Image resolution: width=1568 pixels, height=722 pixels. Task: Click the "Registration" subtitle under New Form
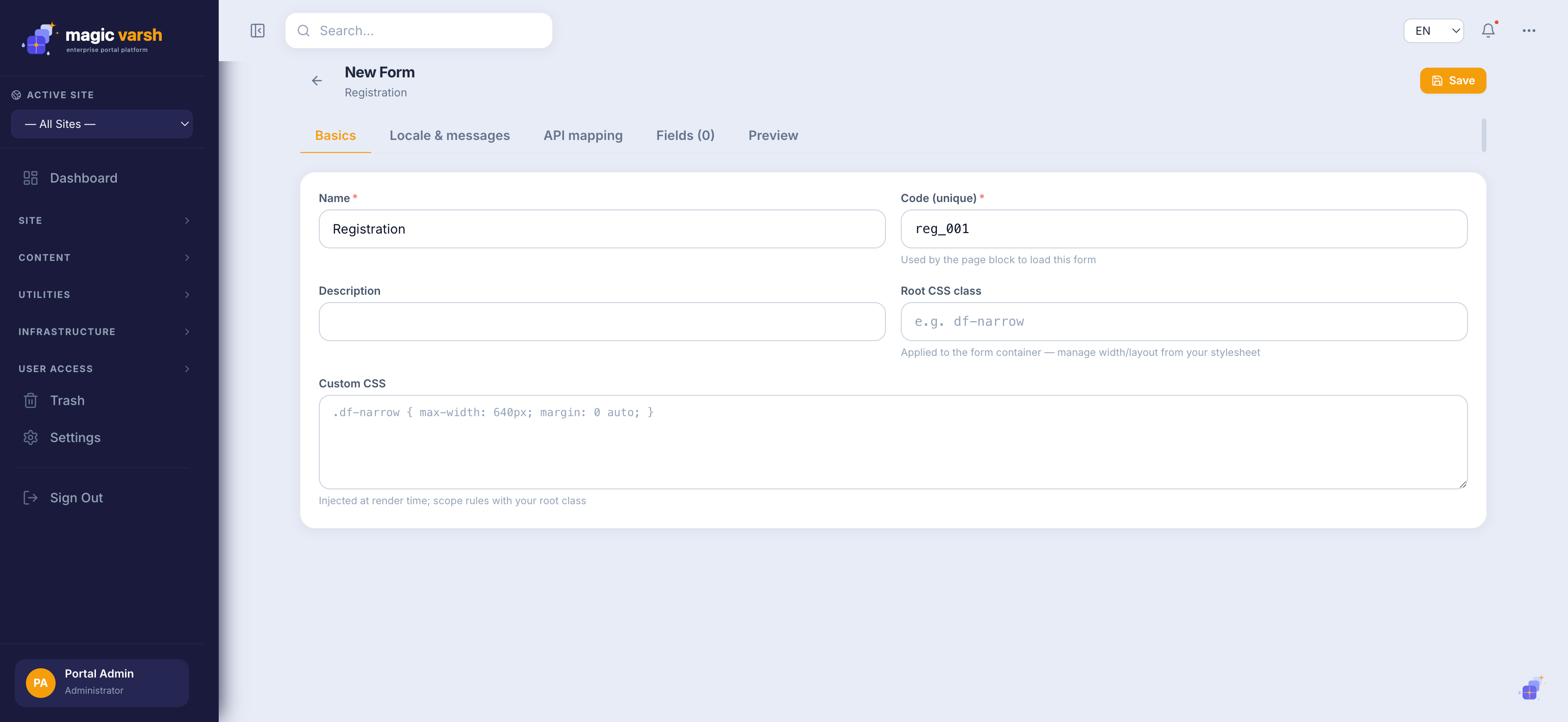coord(376,93)
